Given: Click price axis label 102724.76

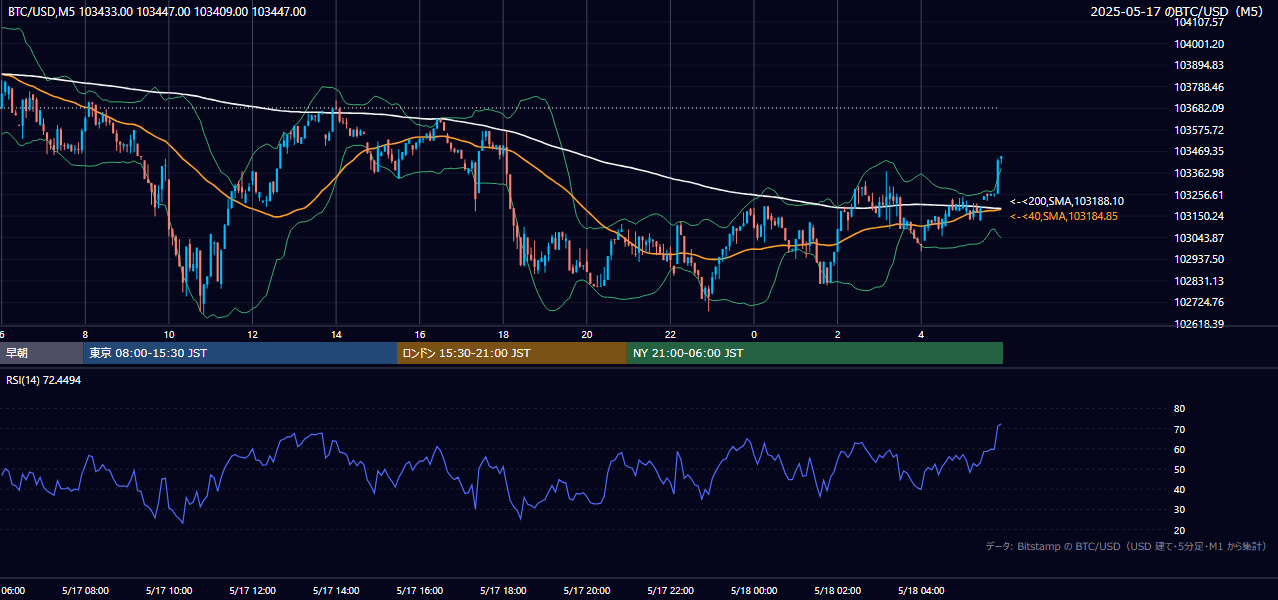Looking at the screenshot, I should tap(1199, 302).
